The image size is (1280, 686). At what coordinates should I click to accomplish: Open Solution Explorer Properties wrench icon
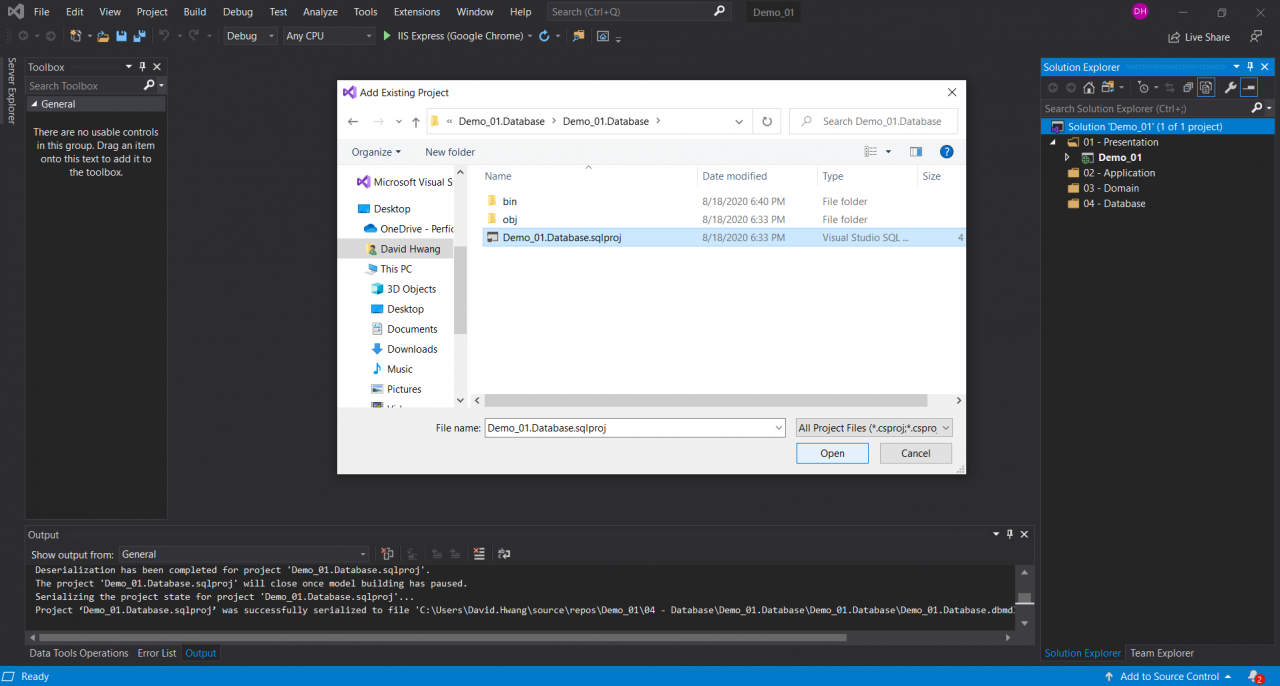tap(1230, 88)
